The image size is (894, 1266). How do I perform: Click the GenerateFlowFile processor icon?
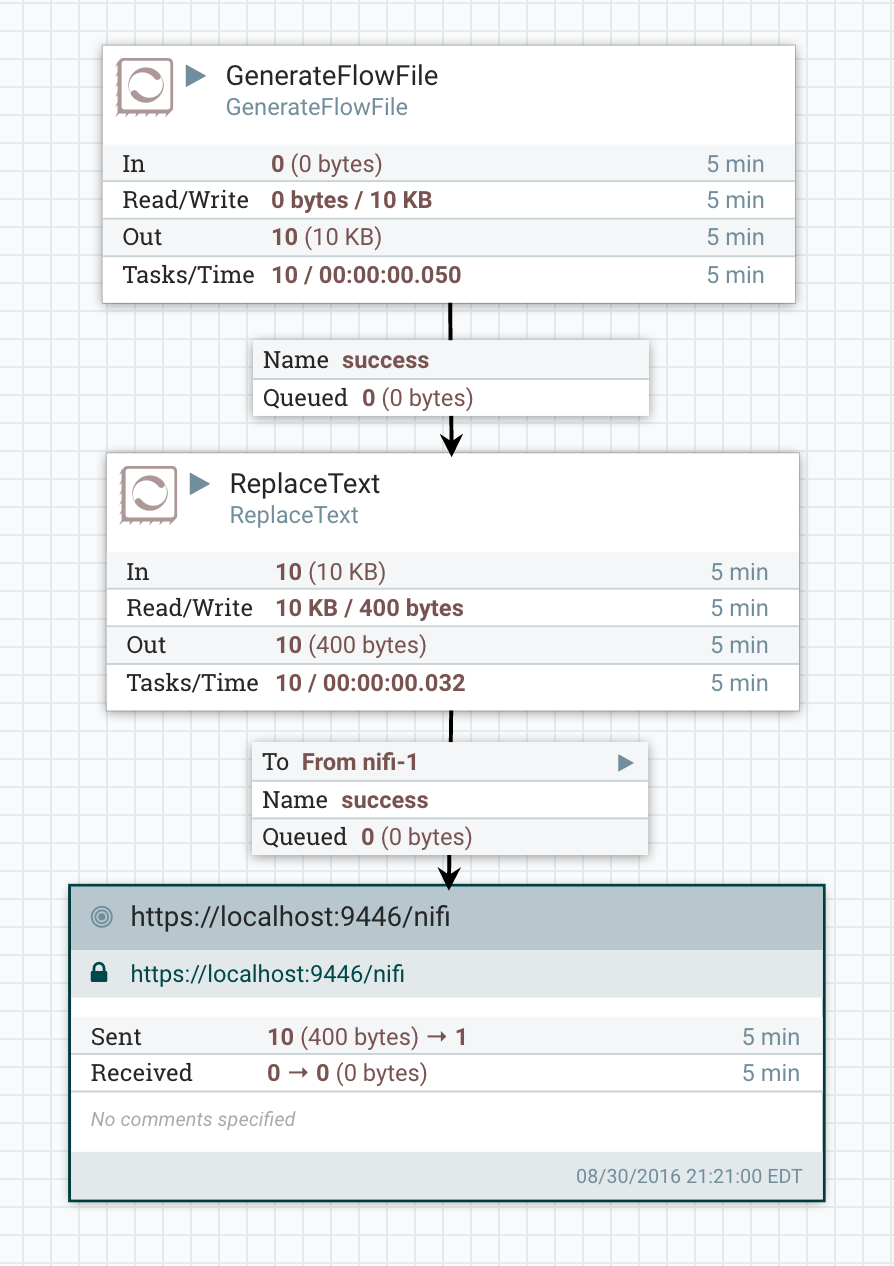coord(145,86)
